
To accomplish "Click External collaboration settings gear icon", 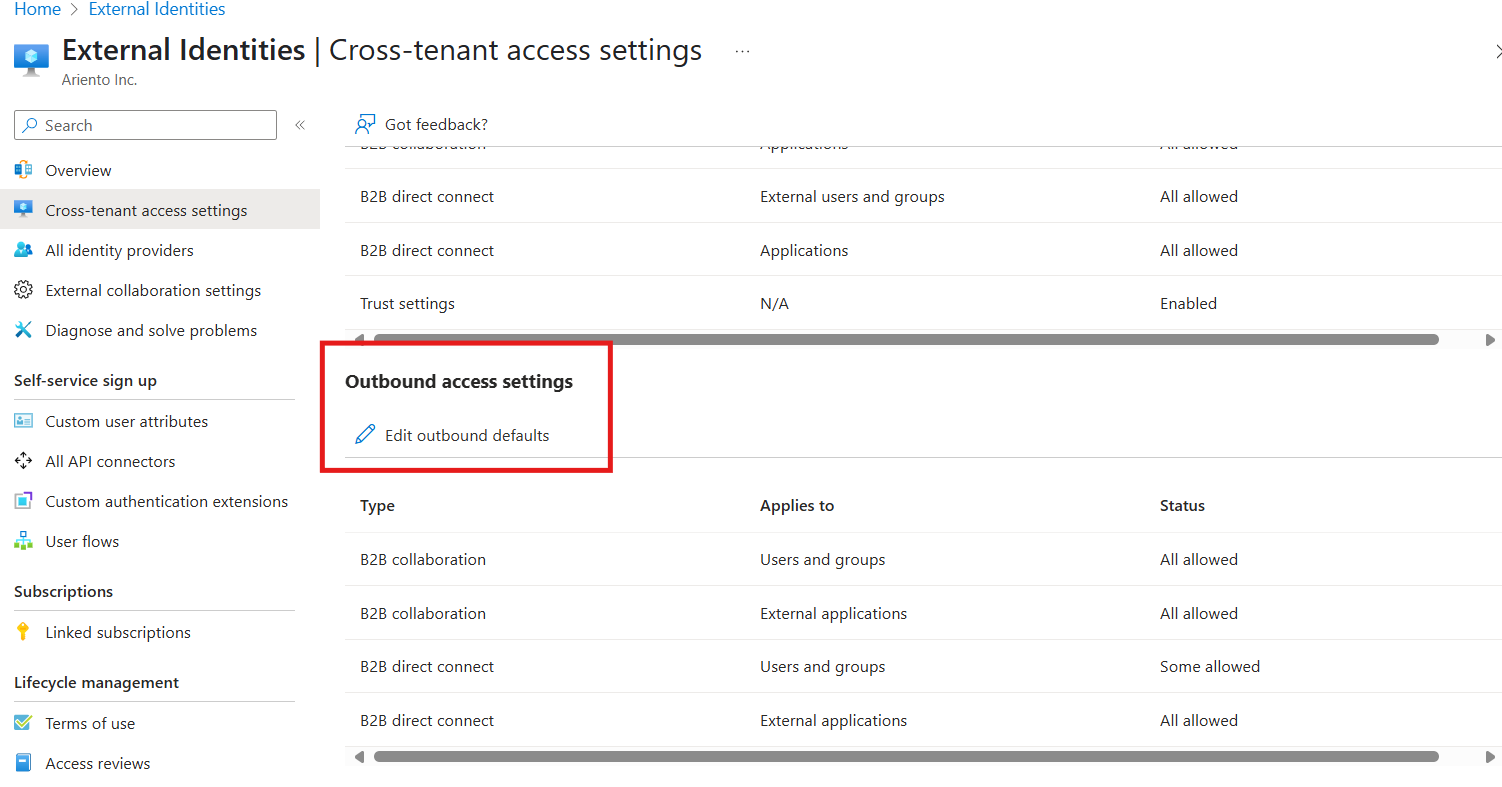I will point(23,290).
